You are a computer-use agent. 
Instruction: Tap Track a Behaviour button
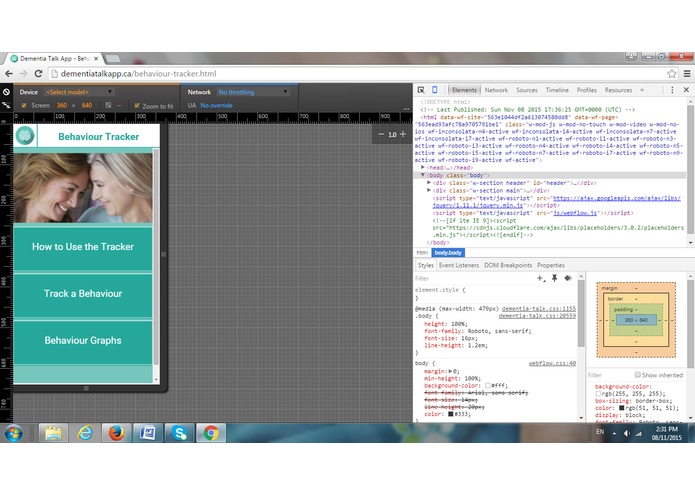point(83,294)
